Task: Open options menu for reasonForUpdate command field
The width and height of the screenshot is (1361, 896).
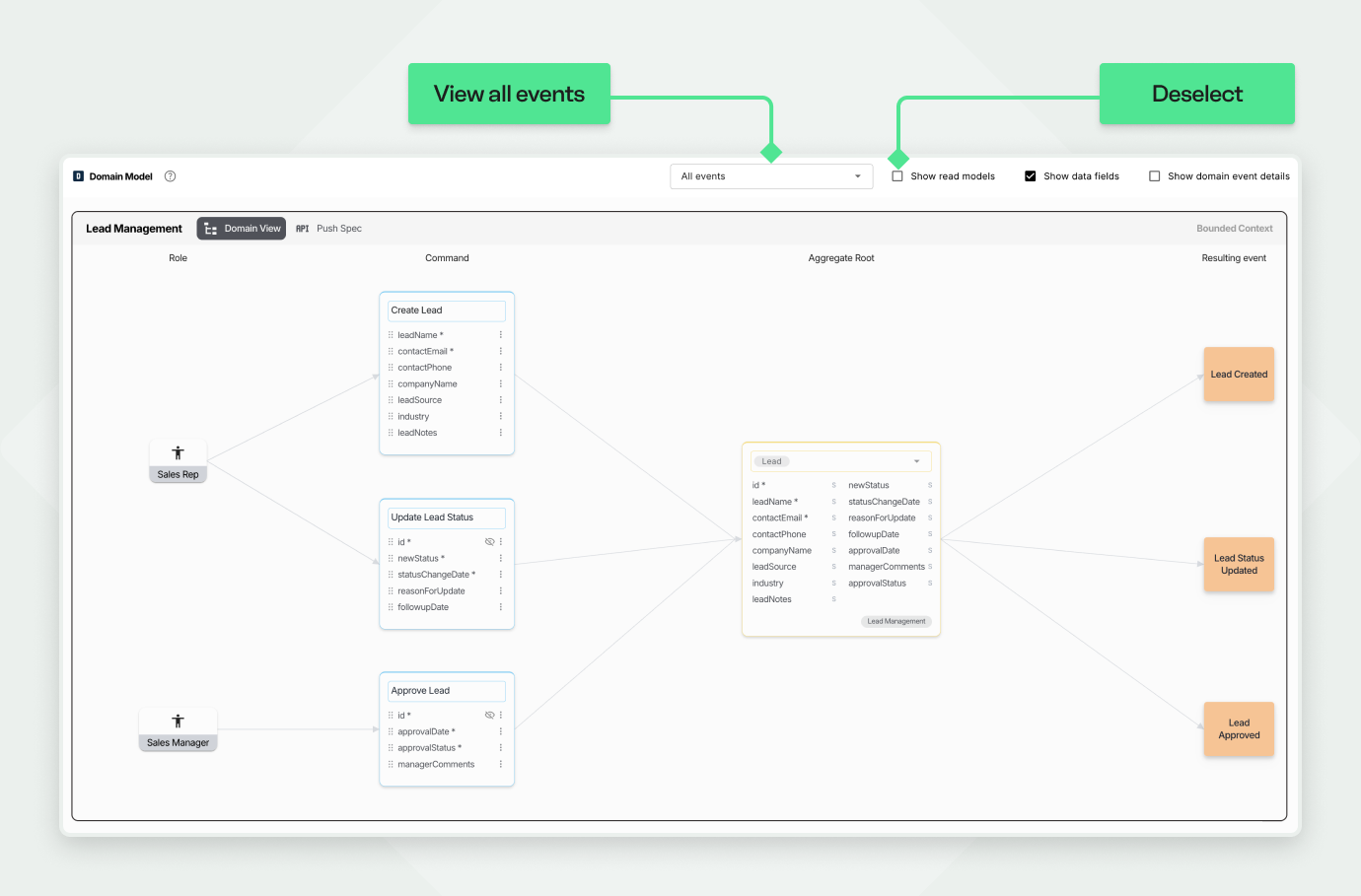Action: coord(501,591)
